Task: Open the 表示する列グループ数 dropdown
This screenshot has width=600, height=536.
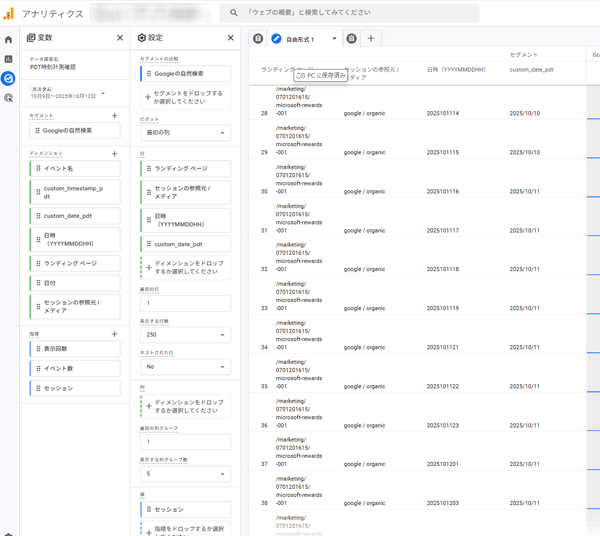Action: (185, 474)
